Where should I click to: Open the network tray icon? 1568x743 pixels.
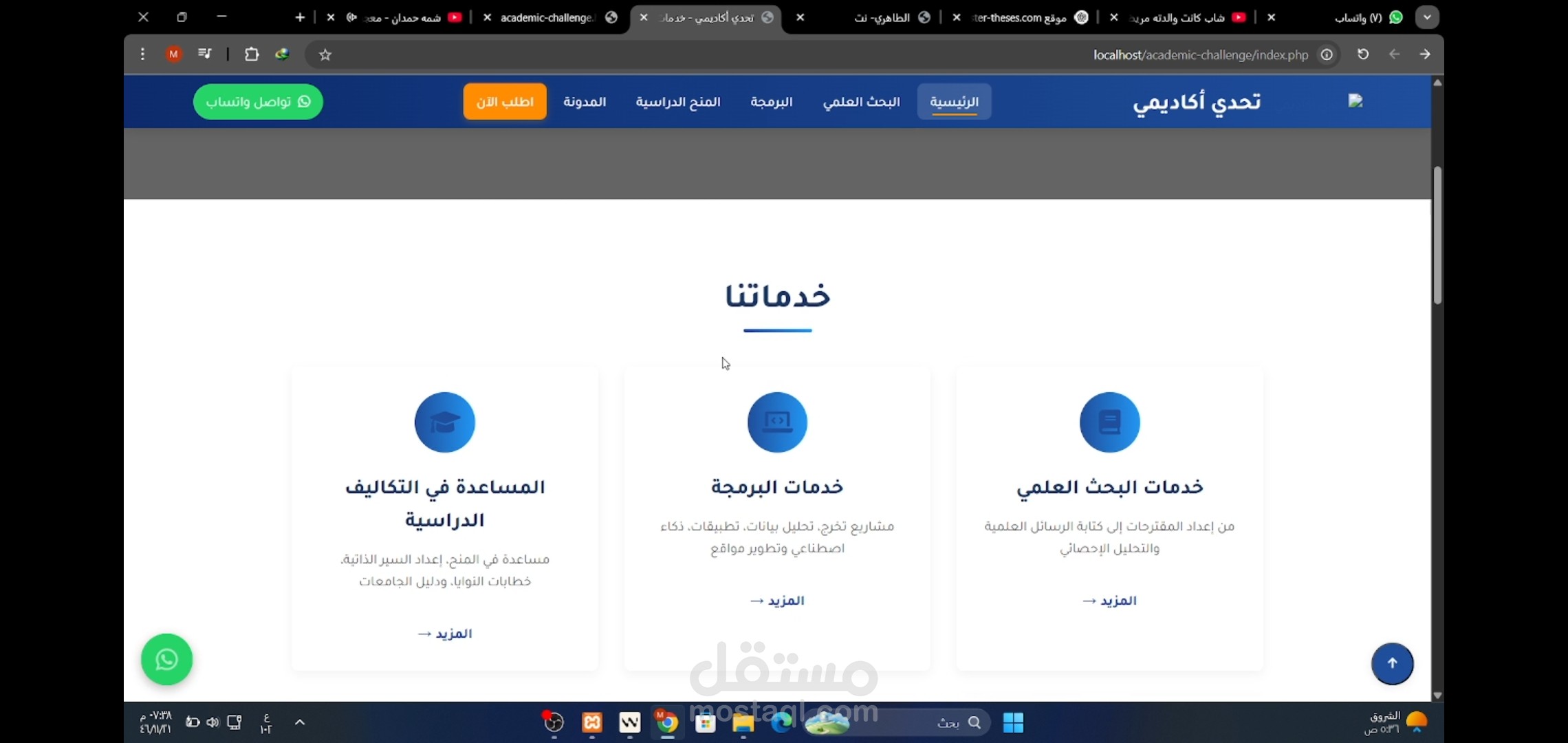click(235, 722)
